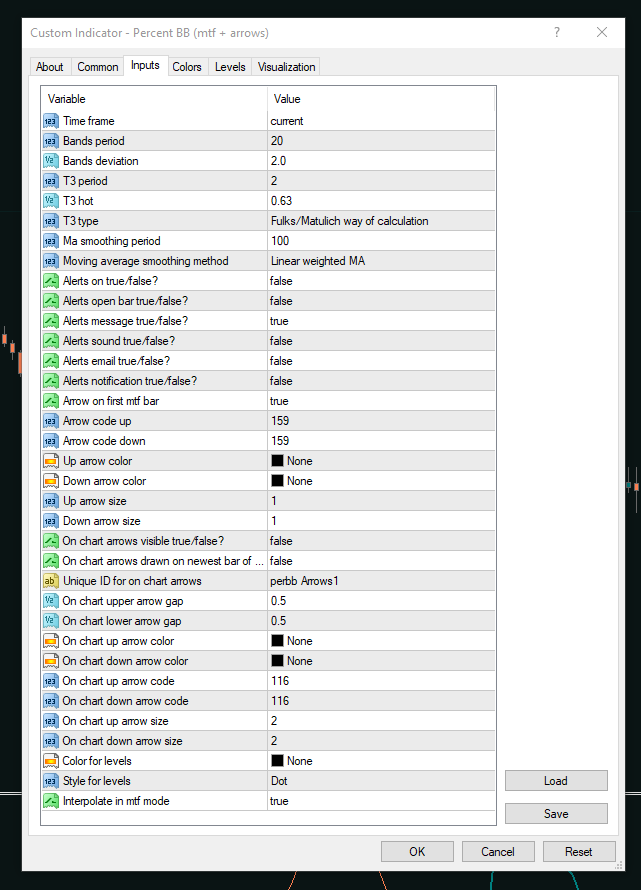Toggle the Arrow on first mtf bar value

click(x=380, y=401)
